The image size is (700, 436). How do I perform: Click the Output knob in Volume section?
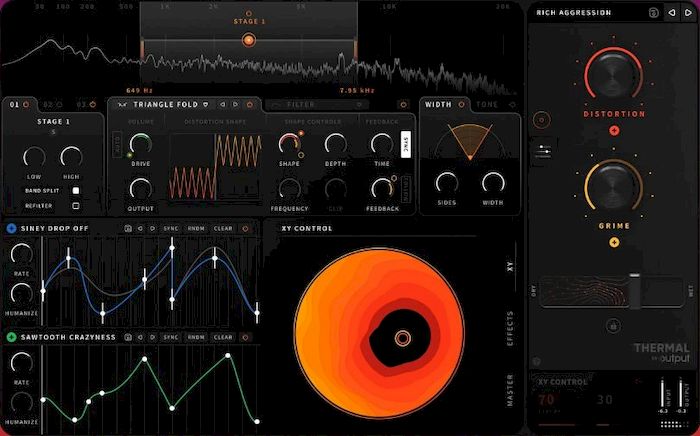tap(141, 189)
